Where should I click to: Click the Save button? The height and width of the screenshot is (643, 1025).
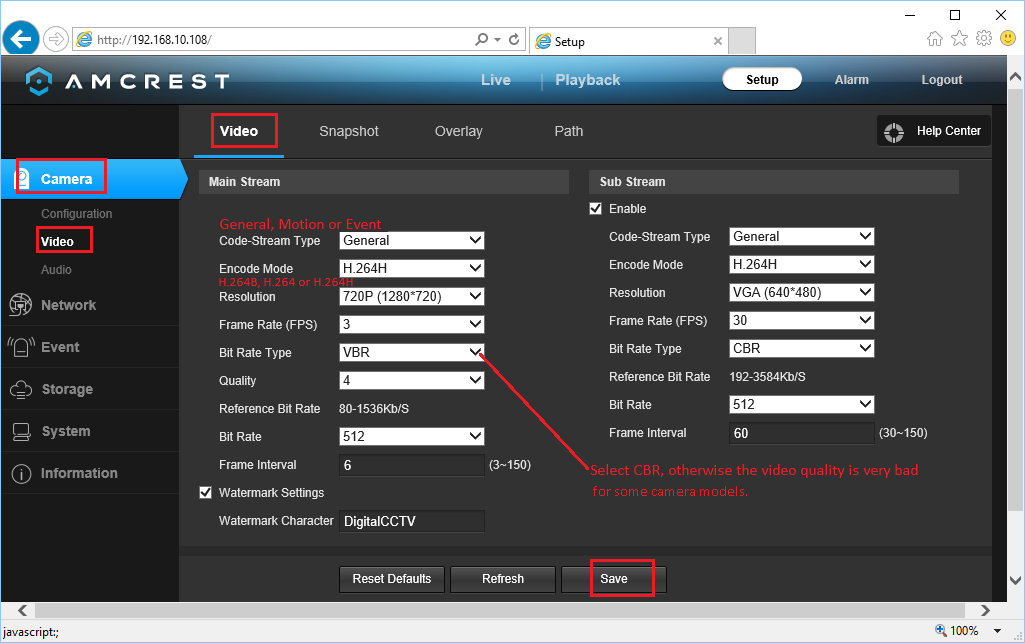(x=614, y=579)
